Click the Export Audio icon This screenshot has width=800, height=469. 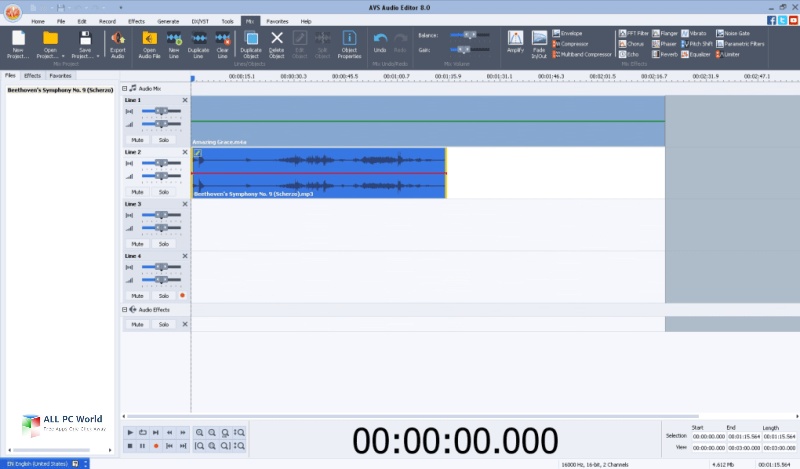(118, 43)
